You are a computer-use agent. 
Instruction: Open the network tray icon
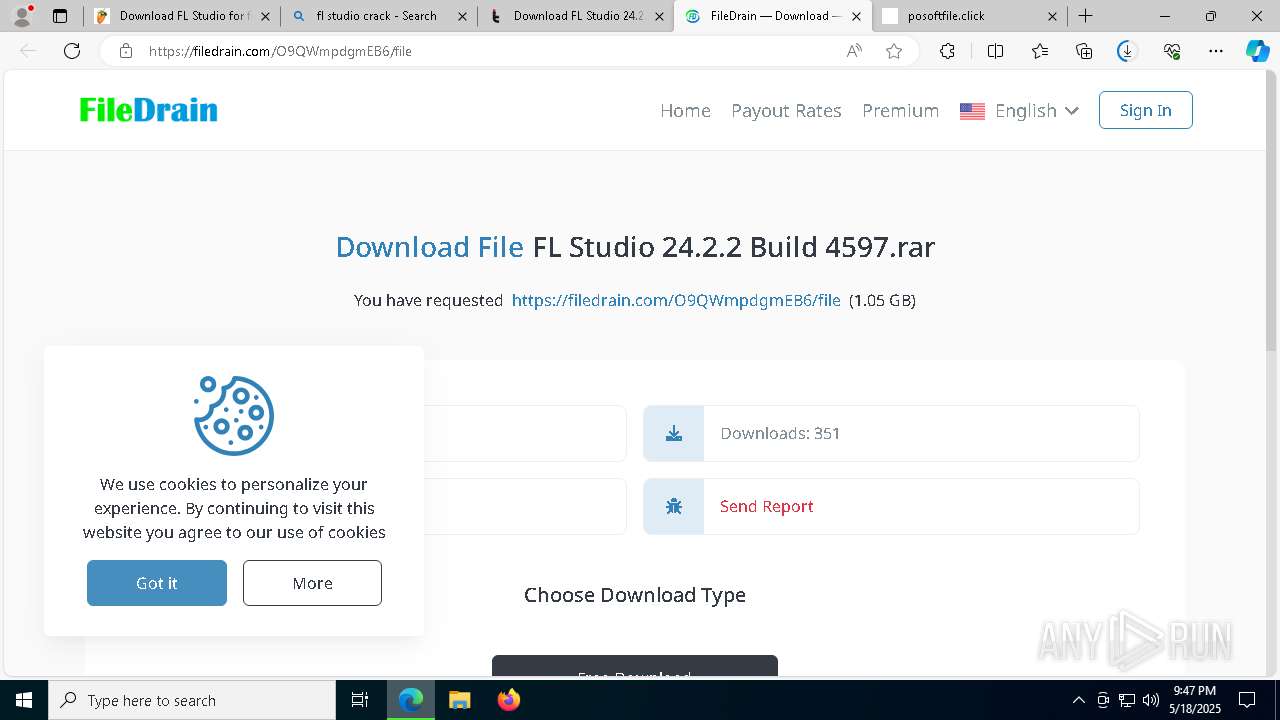click(1127, 700)
